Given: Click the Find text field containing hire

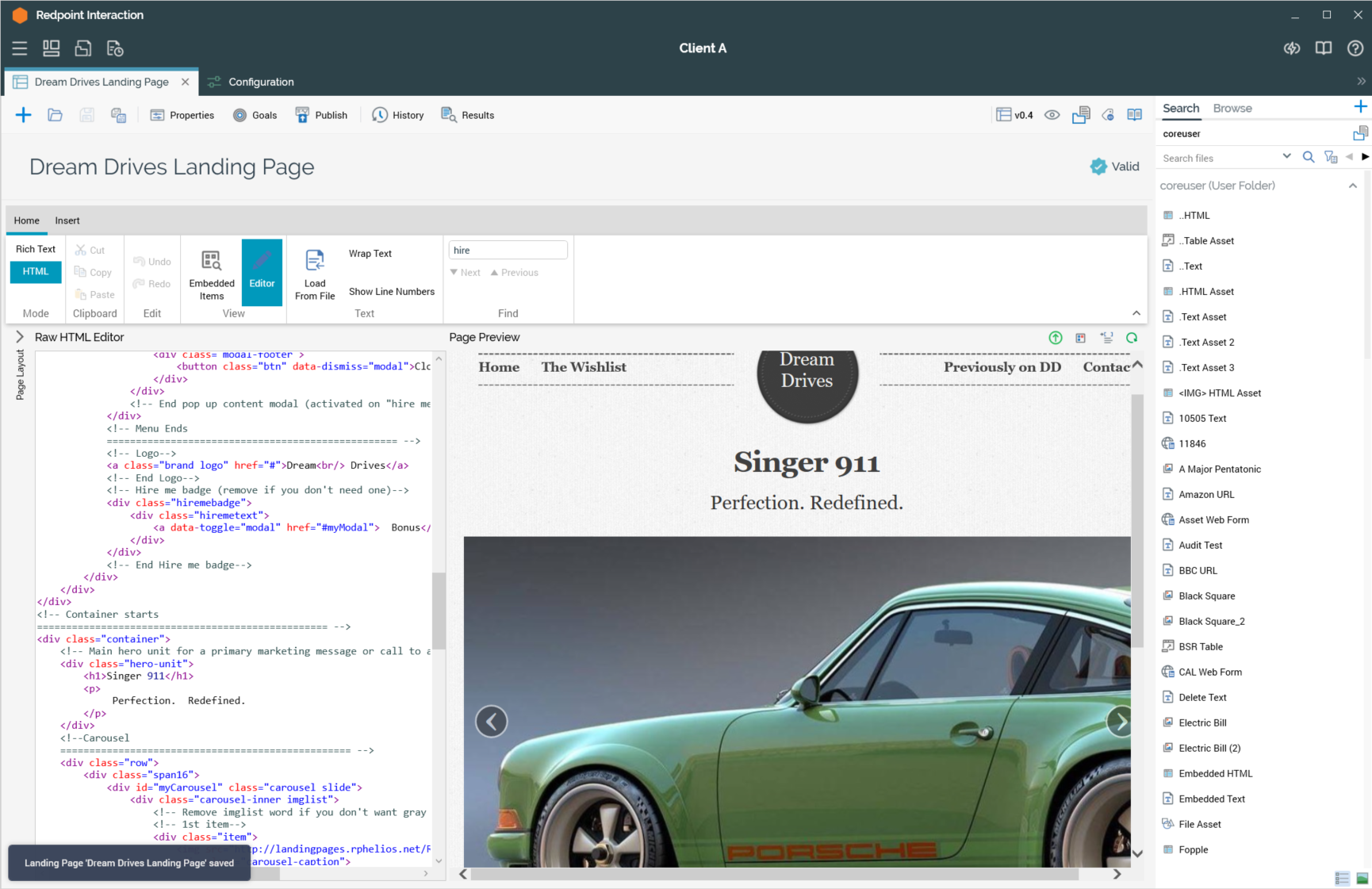Looking at the screenshot, I should (508, 251).
